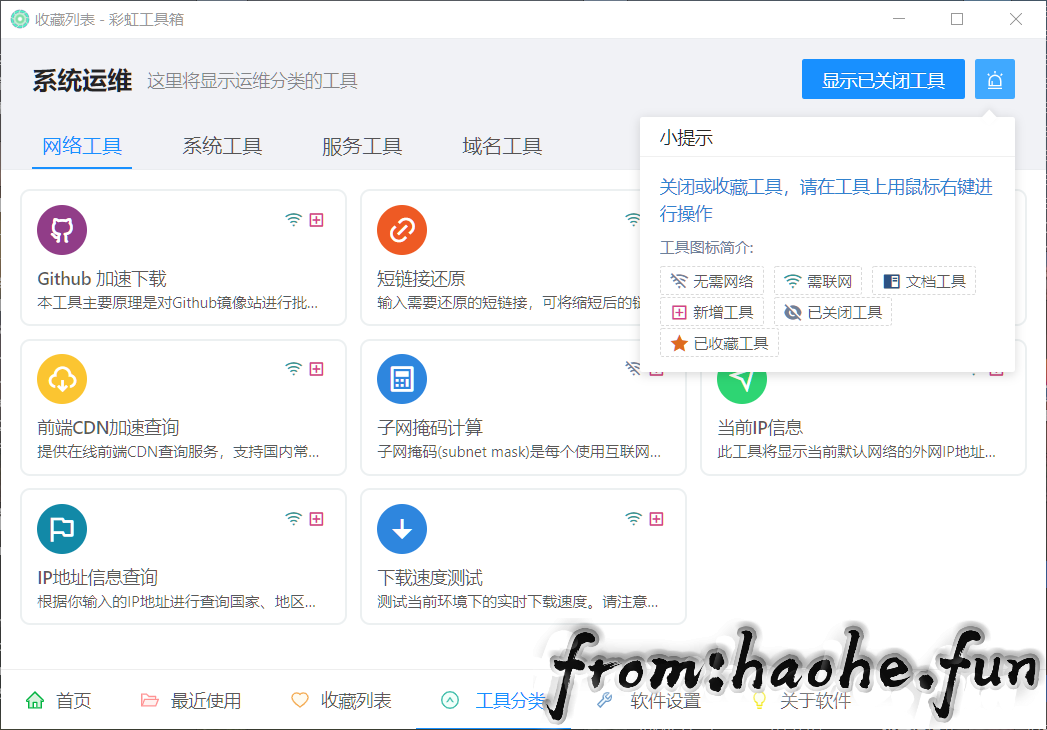1047x730 pixels.
Task: Click the 工具图标简介 label
Action: pos(706,248)
